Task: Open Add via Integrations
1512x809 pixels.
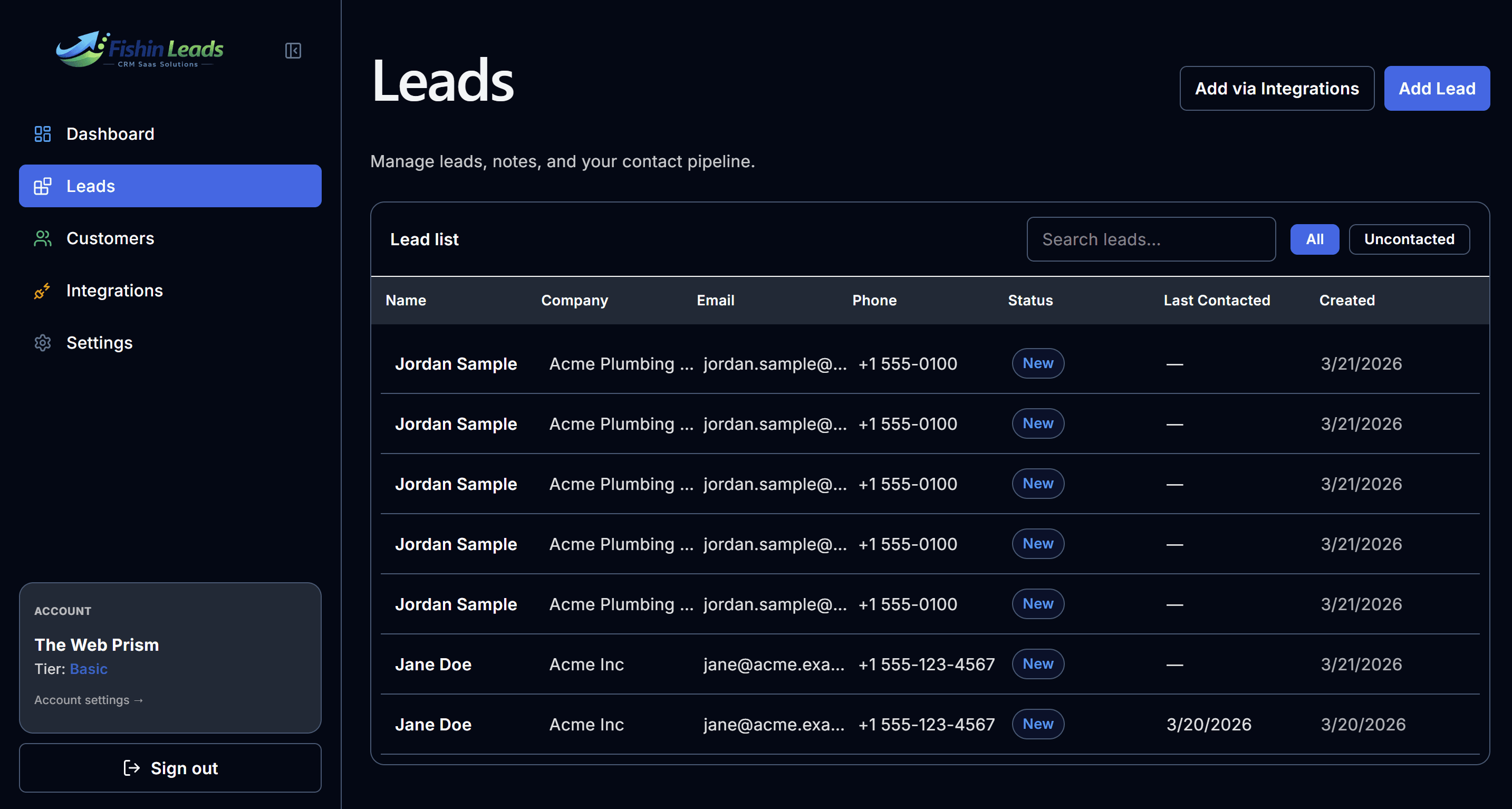Action: pos(1277,88)
